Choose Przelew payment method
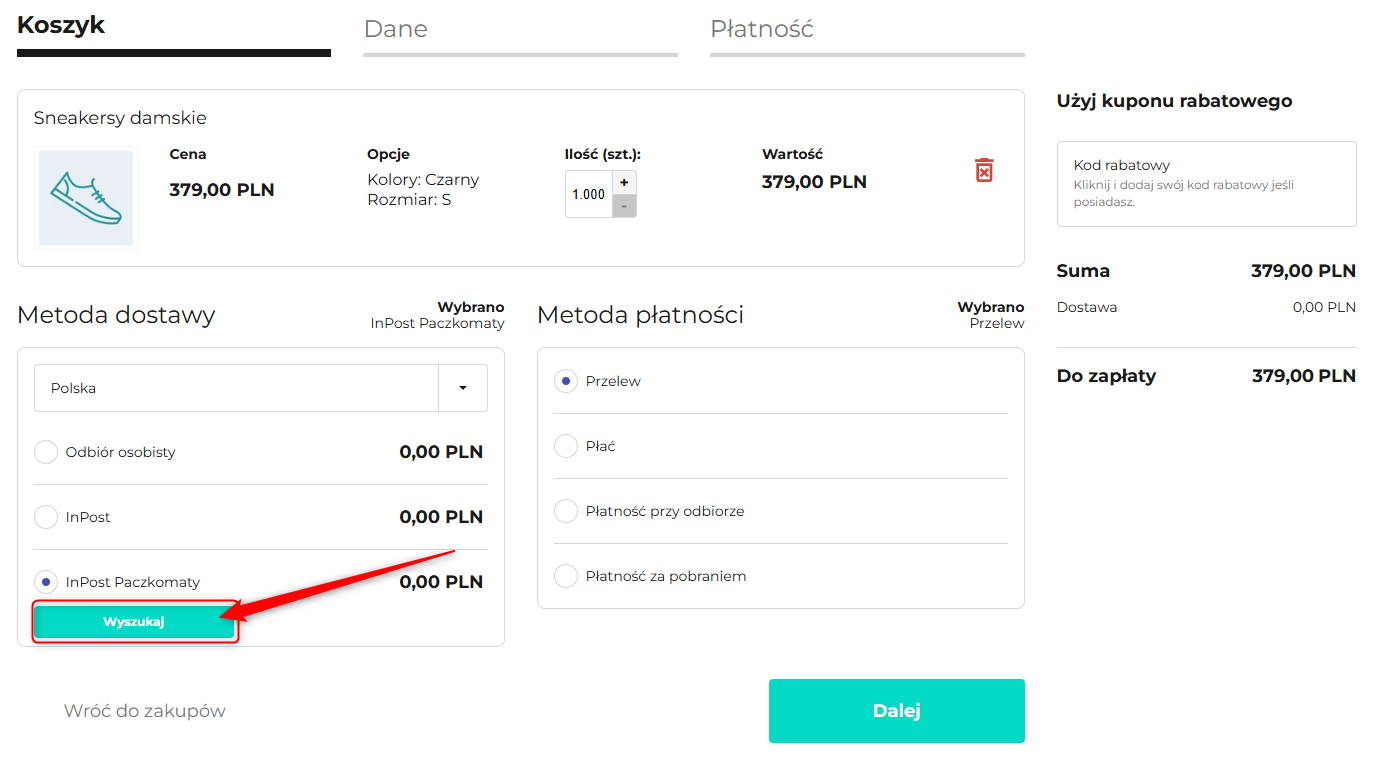The height and width of the screenshot is (763, 1386). tap(566, 381)
